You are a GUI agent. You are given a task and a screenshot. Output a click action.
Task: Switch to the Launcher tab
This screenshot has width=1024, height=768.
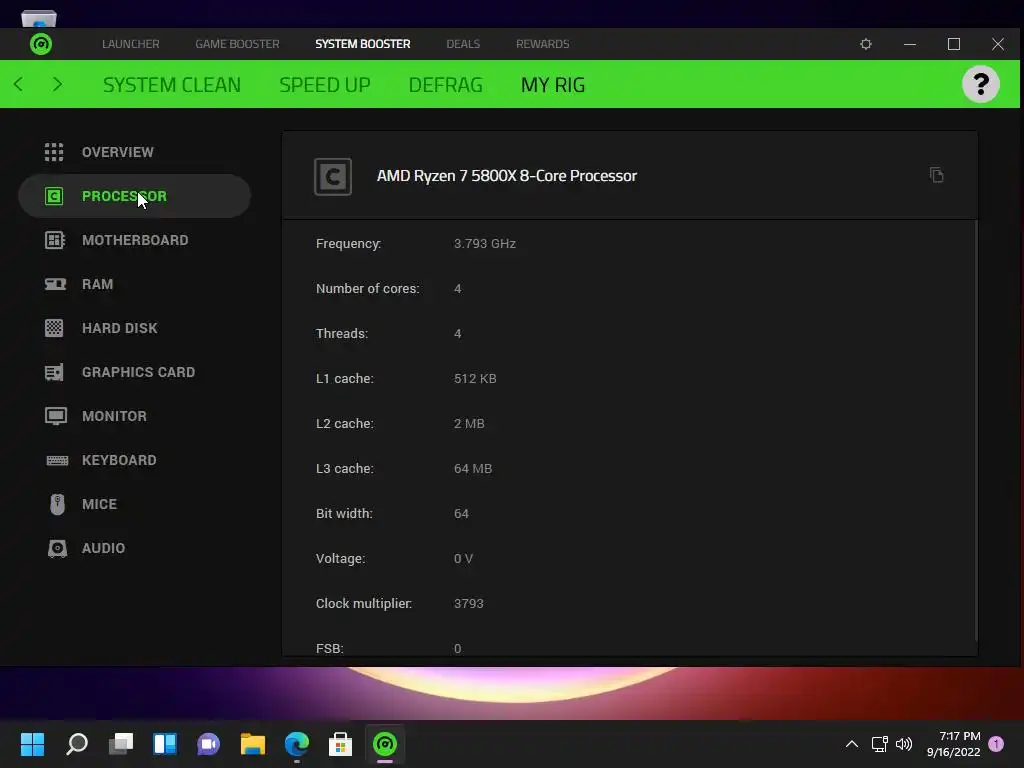[131, 44]
